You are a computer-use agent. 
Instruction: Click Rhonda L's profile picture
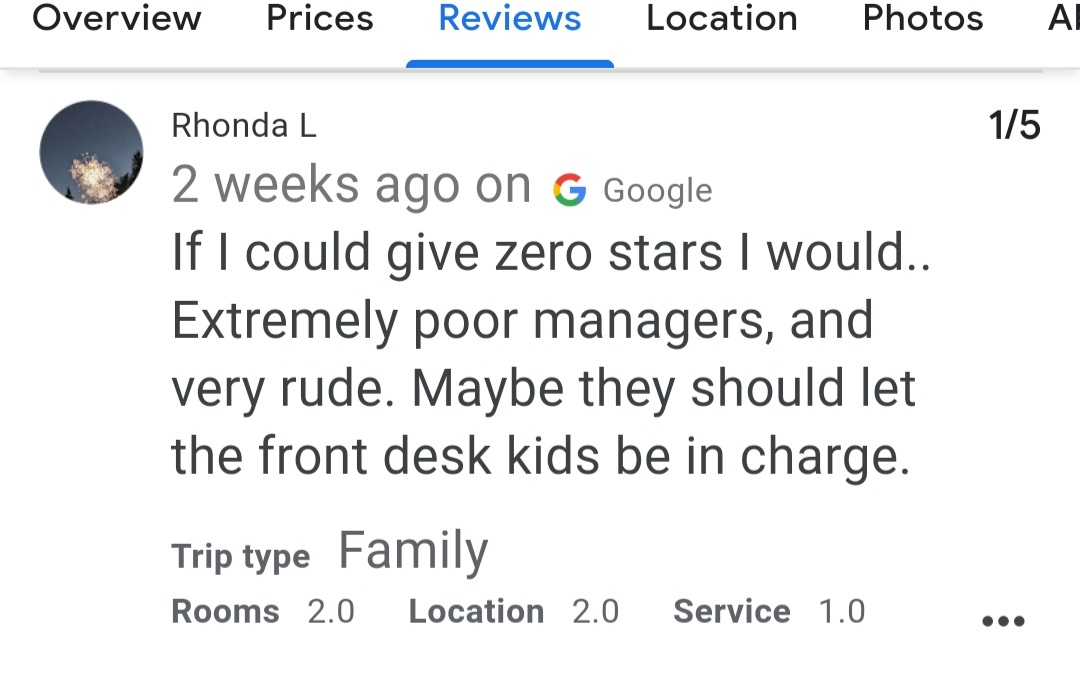91,152
